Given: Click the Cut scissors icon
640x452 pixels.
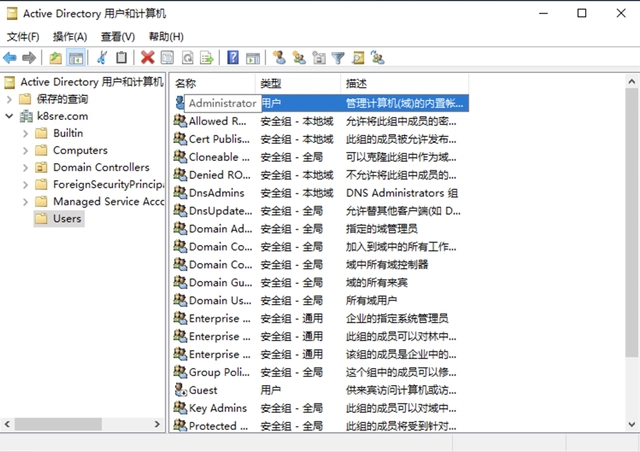Looking at the screenshot, I should [x=102, y=58].
